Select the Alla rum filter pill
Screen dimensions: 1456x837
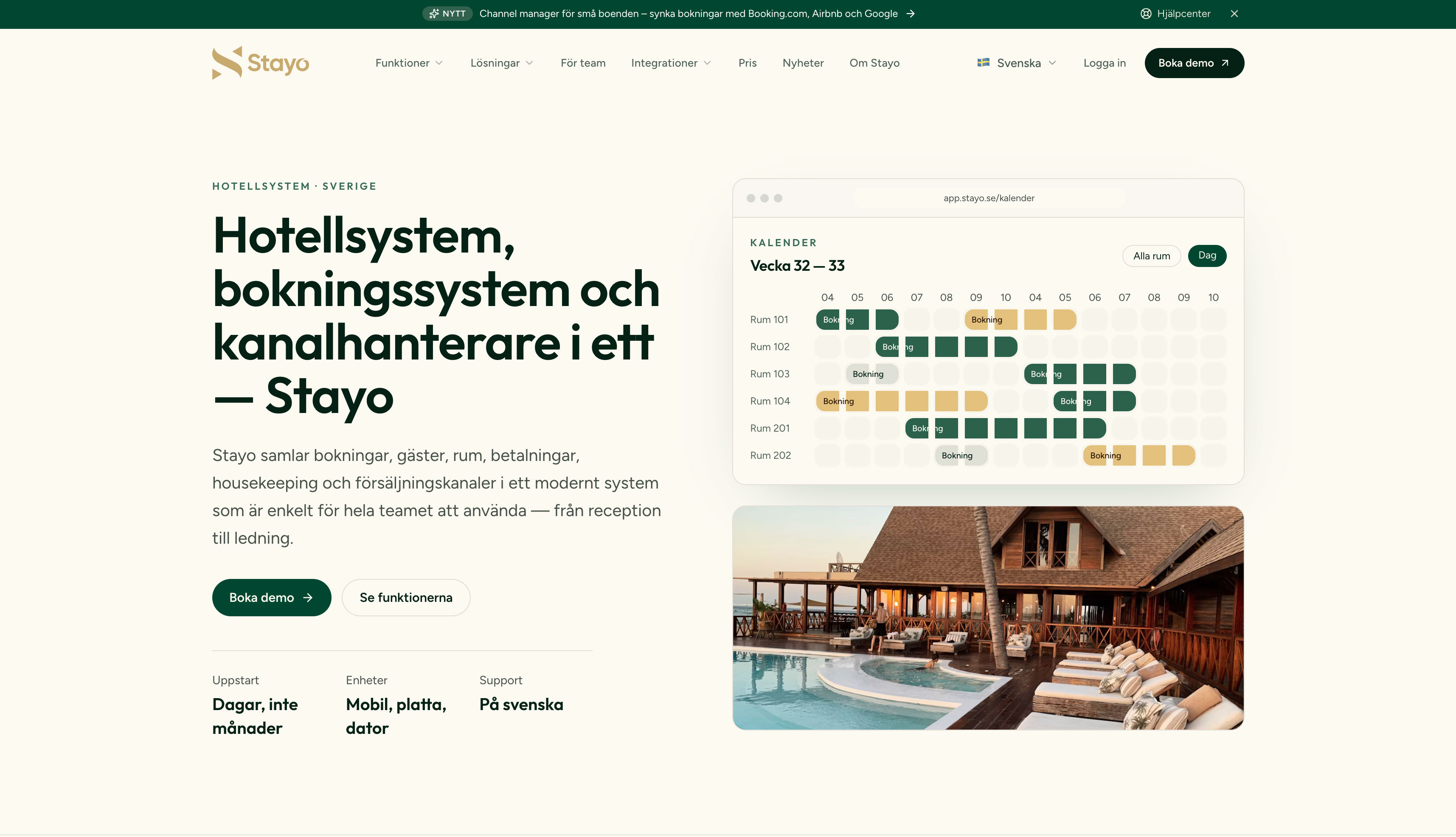[1151, 256]
